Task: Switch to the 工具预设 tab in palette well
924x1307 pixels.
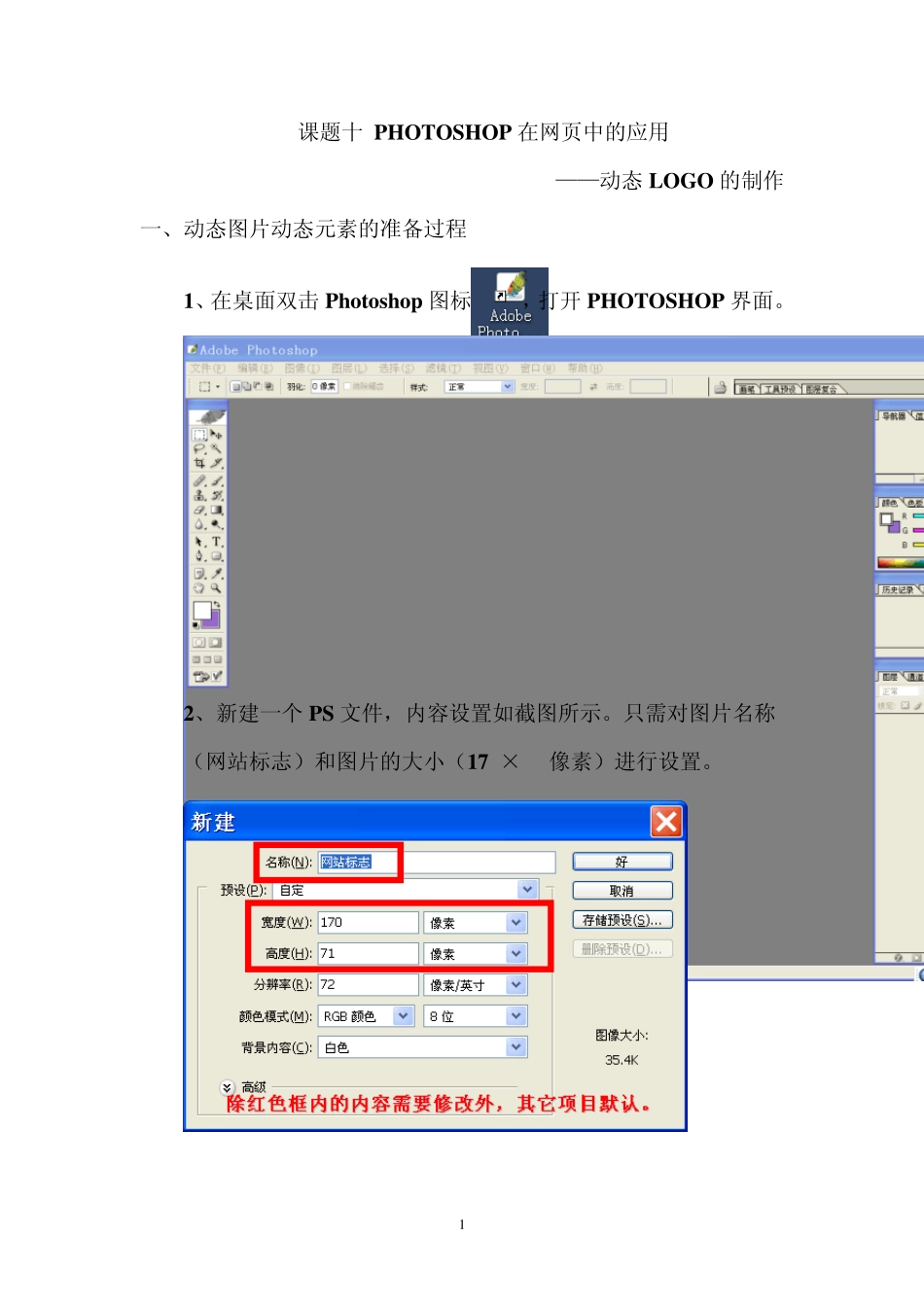Action: [780, 389]
